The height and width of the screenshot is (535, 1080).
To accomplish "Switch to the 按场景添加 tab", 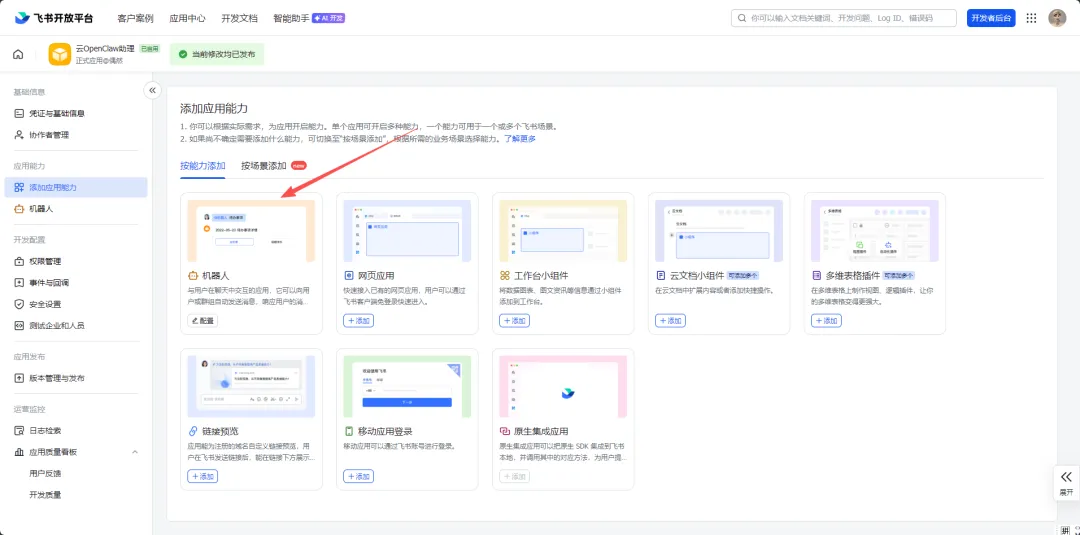I will [264, 166].
